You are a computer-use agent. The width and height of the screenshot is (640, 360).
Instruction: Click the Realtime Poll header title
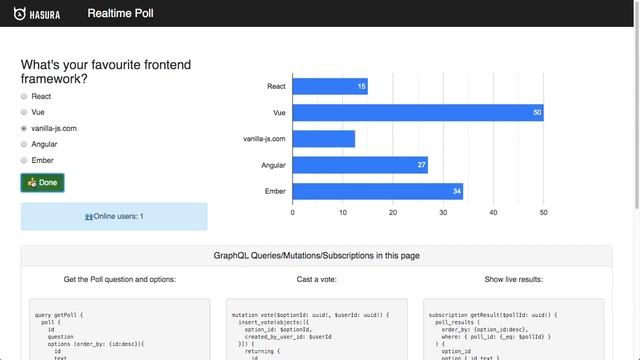coord(120,13)
